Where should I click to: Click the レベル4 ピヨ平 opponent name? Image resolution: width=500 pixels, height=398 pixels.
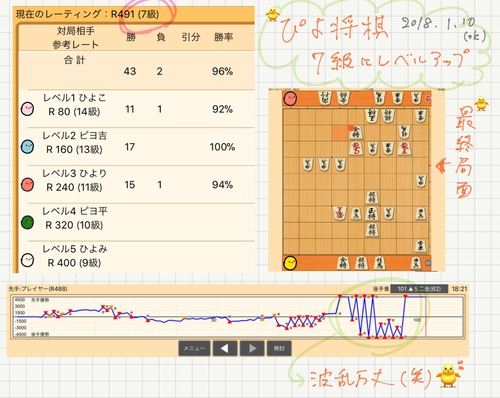[x=75, y=211]
